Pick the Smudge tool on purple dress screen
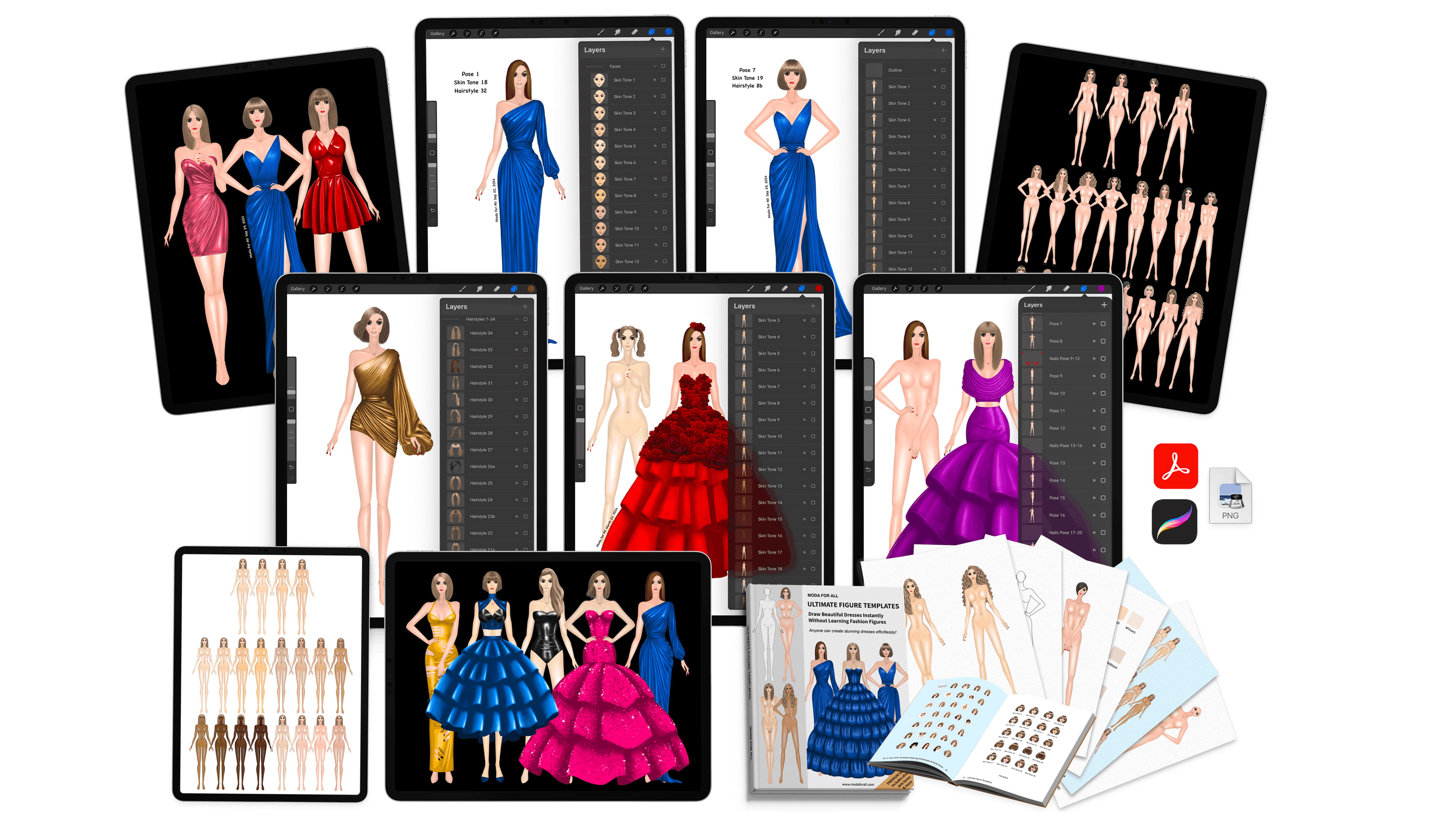 pyautogui.click(x=1049, y=289)
